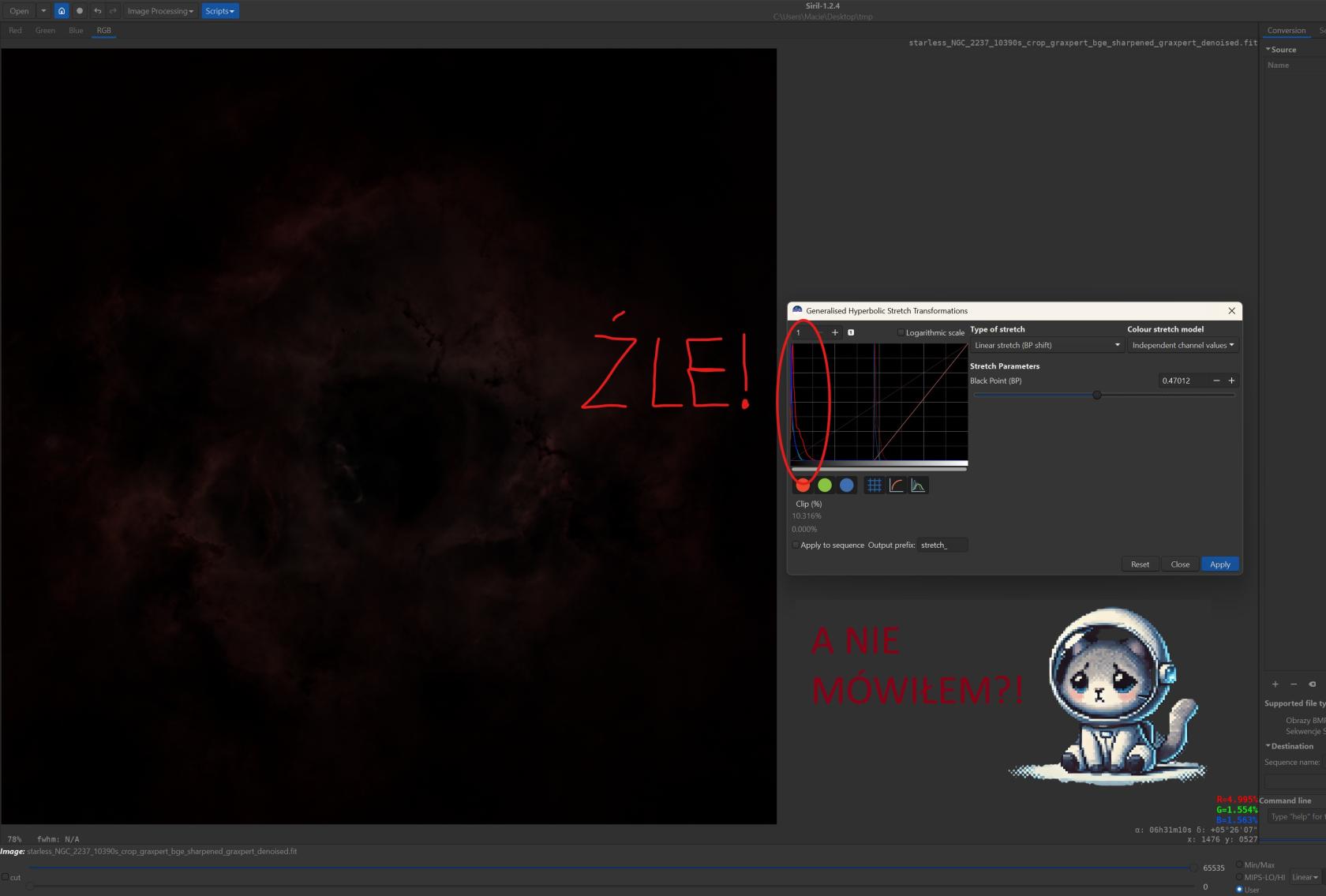Toggle the grid display icon on histogram

click(874, 485)
